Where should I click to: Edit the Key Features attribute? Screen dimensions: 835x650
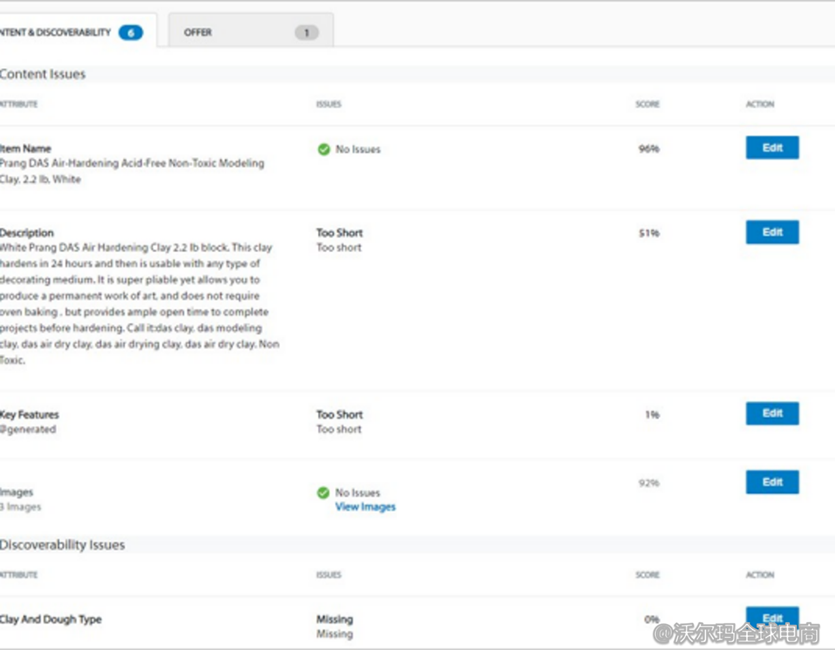[x=772, y=413]
